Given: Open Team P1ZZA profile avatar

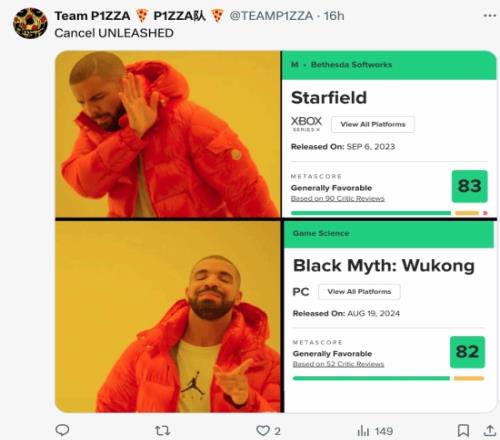Looking at the screenshot, I should click(30, 23).
